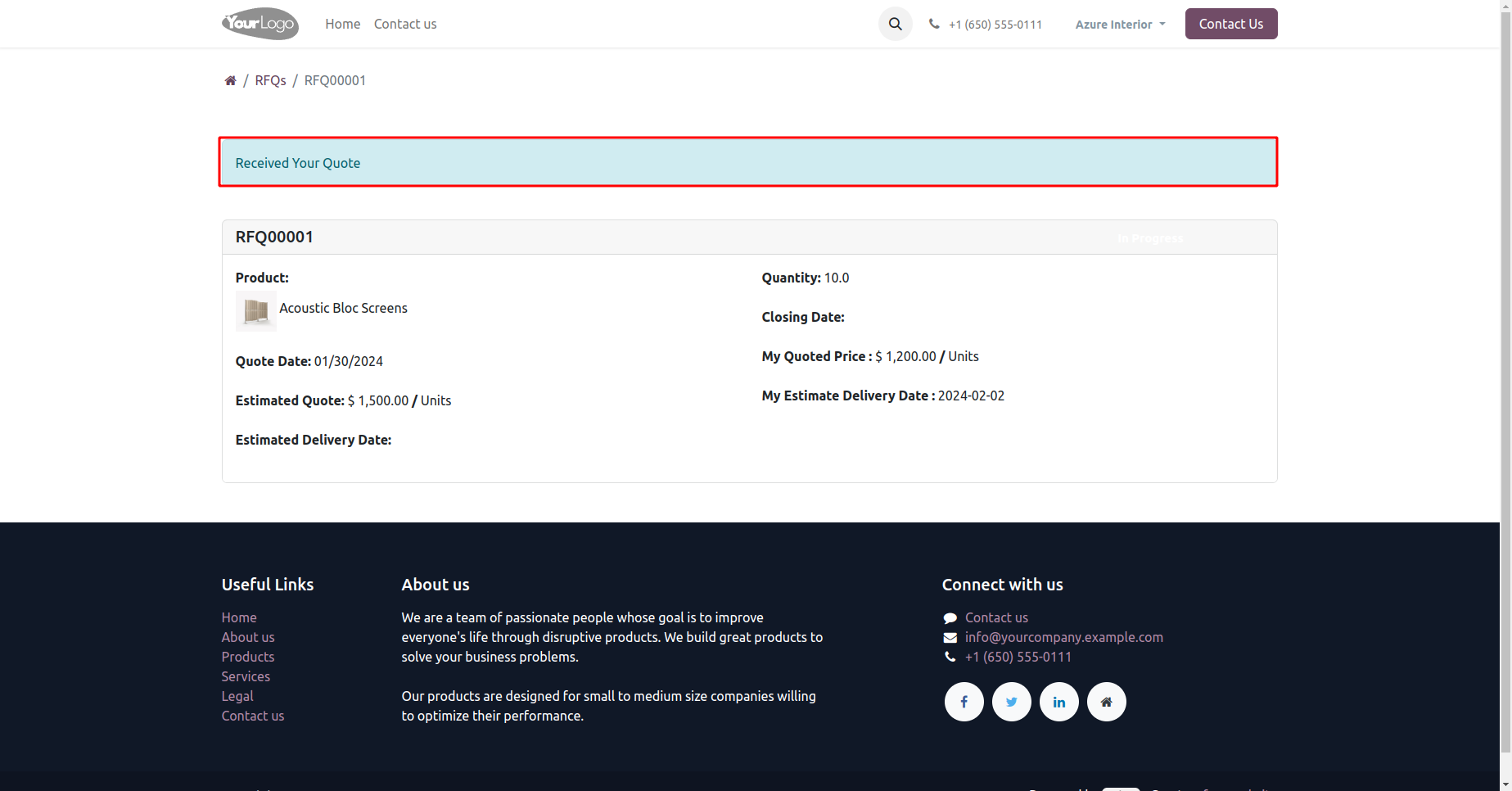Select Home in the top navigation

coord(342,24)
